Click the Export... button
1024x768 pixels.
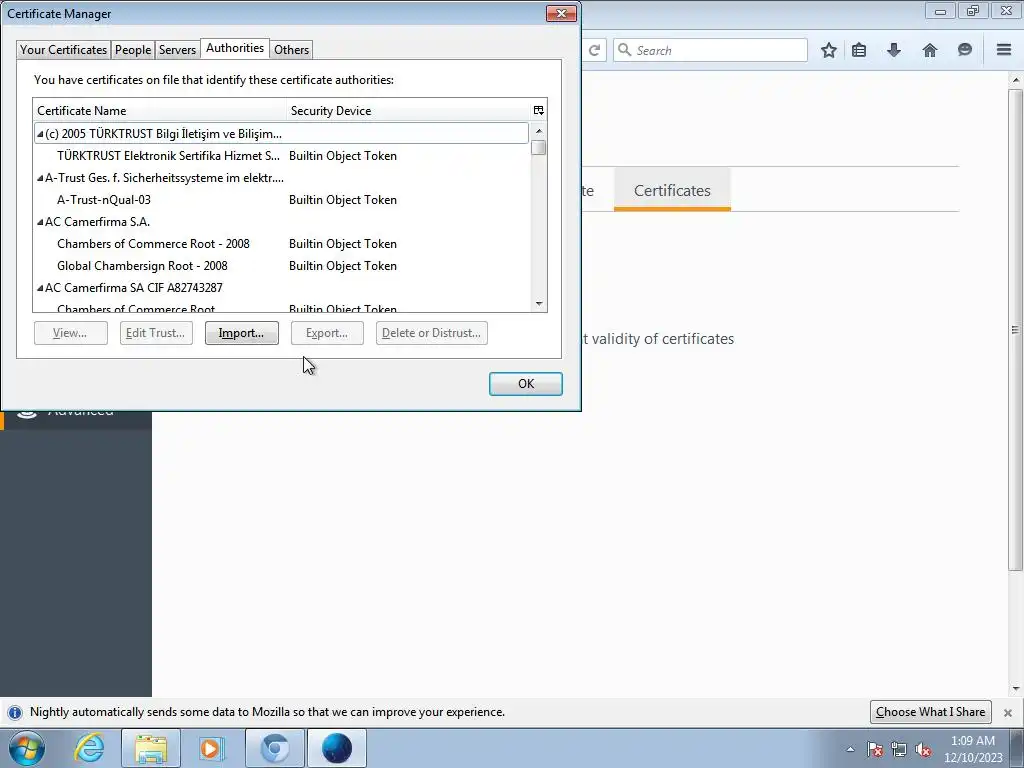pyautogui.click(x=327, y=333)
